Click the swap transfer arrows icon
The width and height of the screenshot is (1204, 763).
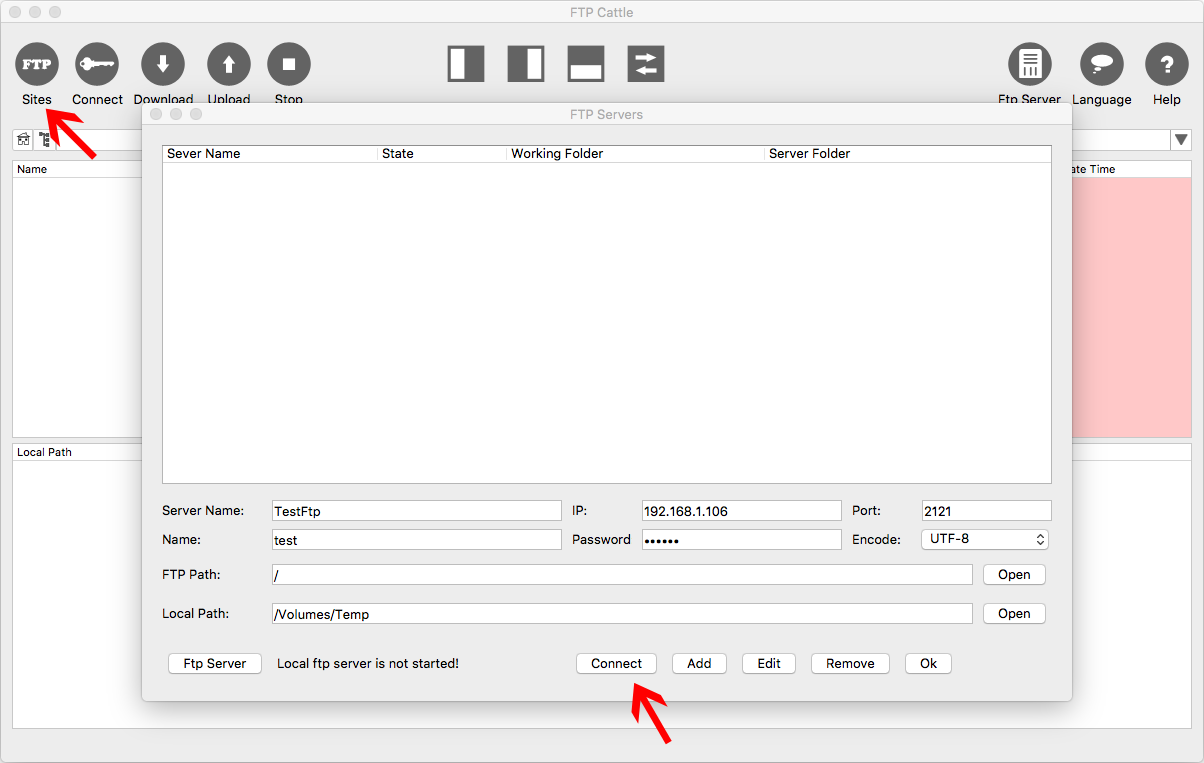(646, 64)
